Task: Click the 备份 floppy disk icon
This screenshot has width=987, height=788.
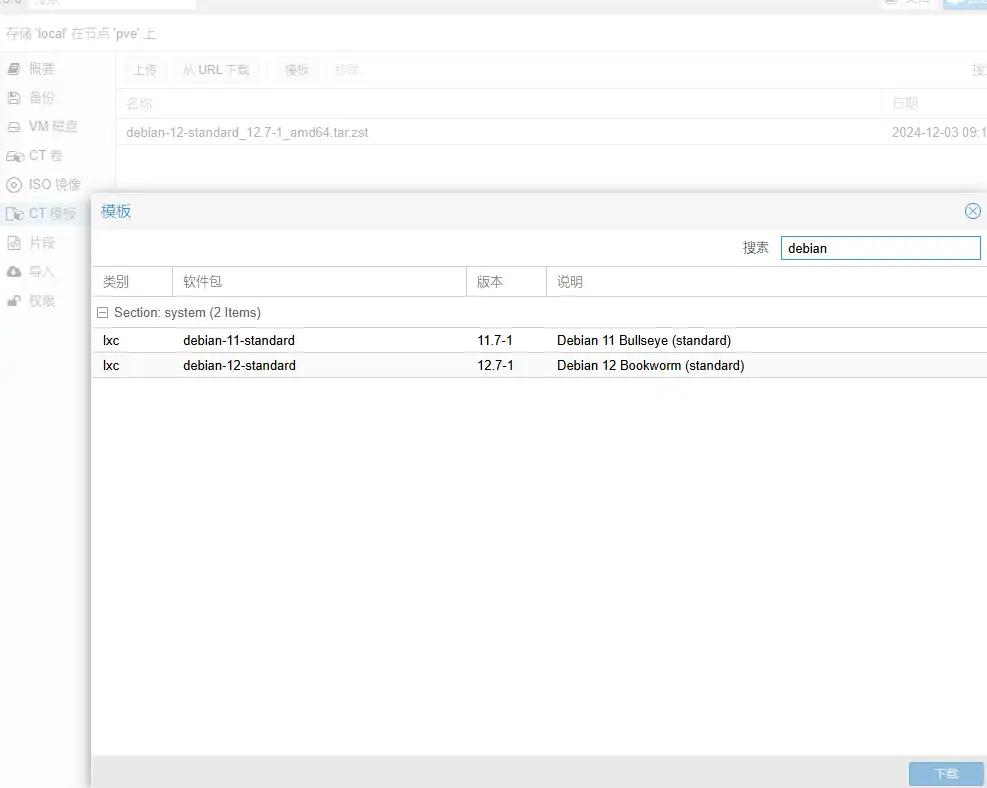Action: click(14, 98)
